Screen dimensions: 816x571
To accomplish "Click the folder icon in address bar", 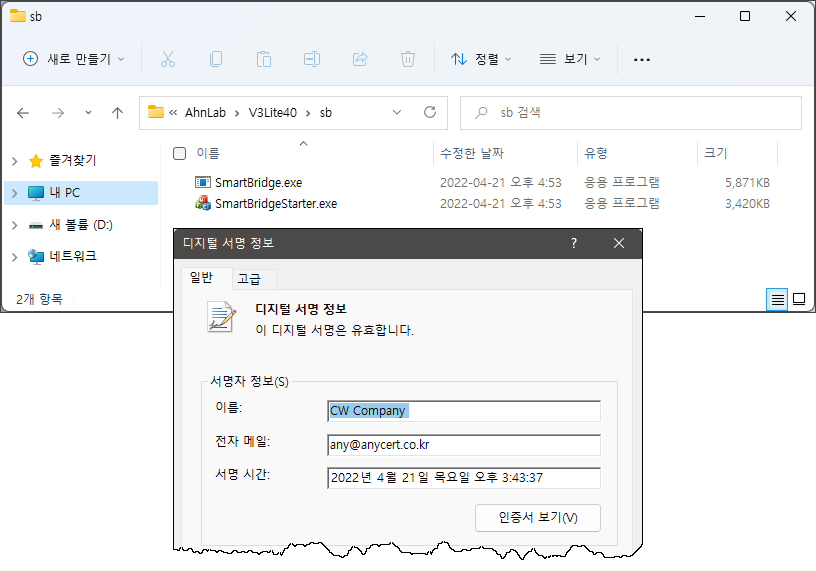I will point(156,112).
